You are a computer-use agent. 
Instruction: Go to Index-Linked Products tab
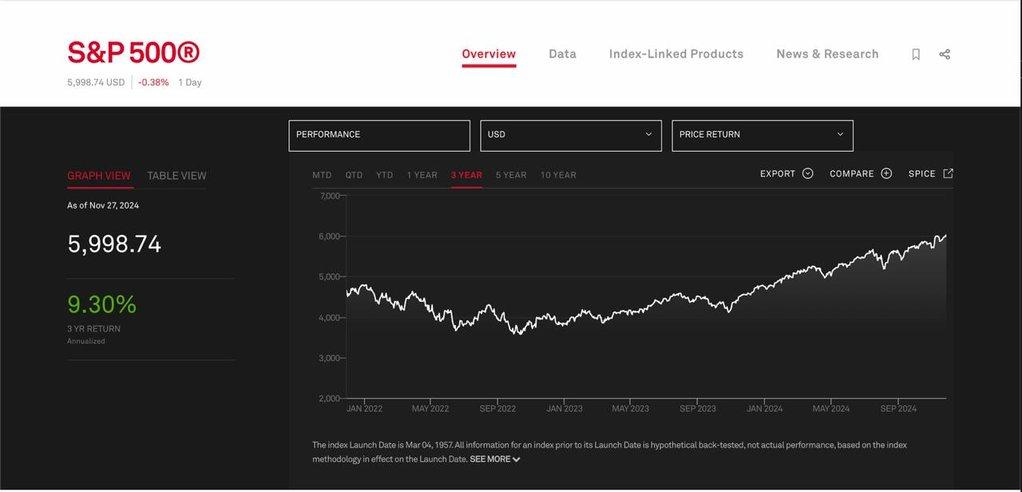(676, 54)
